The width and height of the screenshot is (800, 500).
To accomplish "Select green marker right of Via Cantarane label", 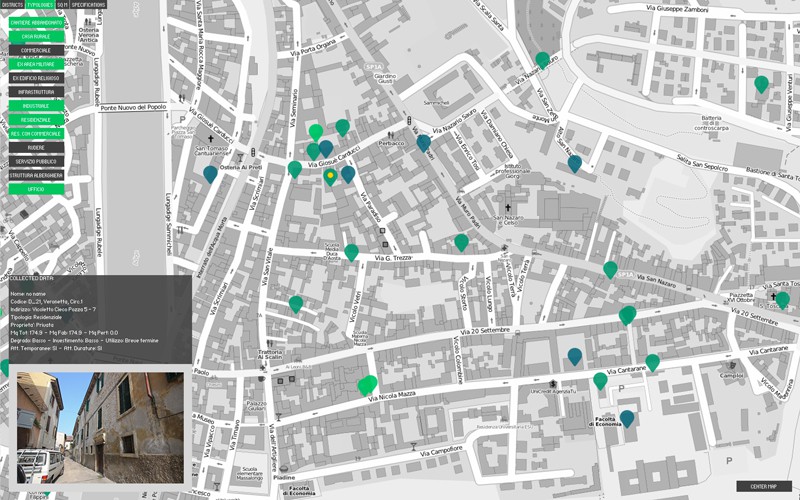I will [653, 363].
